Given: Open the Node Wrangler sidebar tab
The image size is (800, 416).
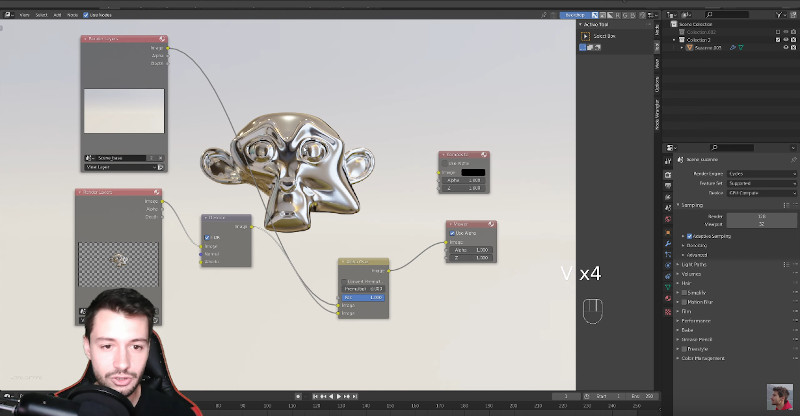Looking at the screenshot, I should click(x=657, y=114).
